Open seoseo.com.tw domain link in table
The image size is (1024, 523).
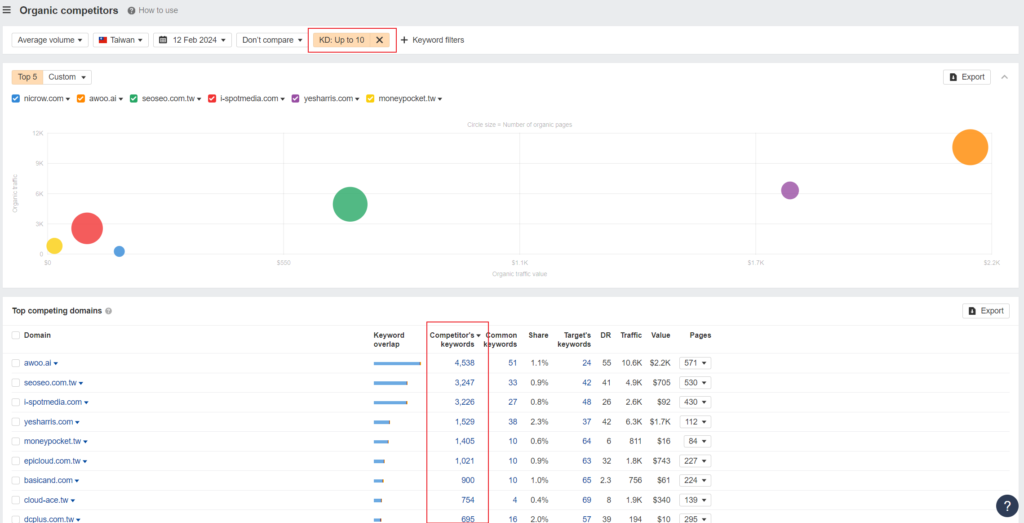pos(50,383)
